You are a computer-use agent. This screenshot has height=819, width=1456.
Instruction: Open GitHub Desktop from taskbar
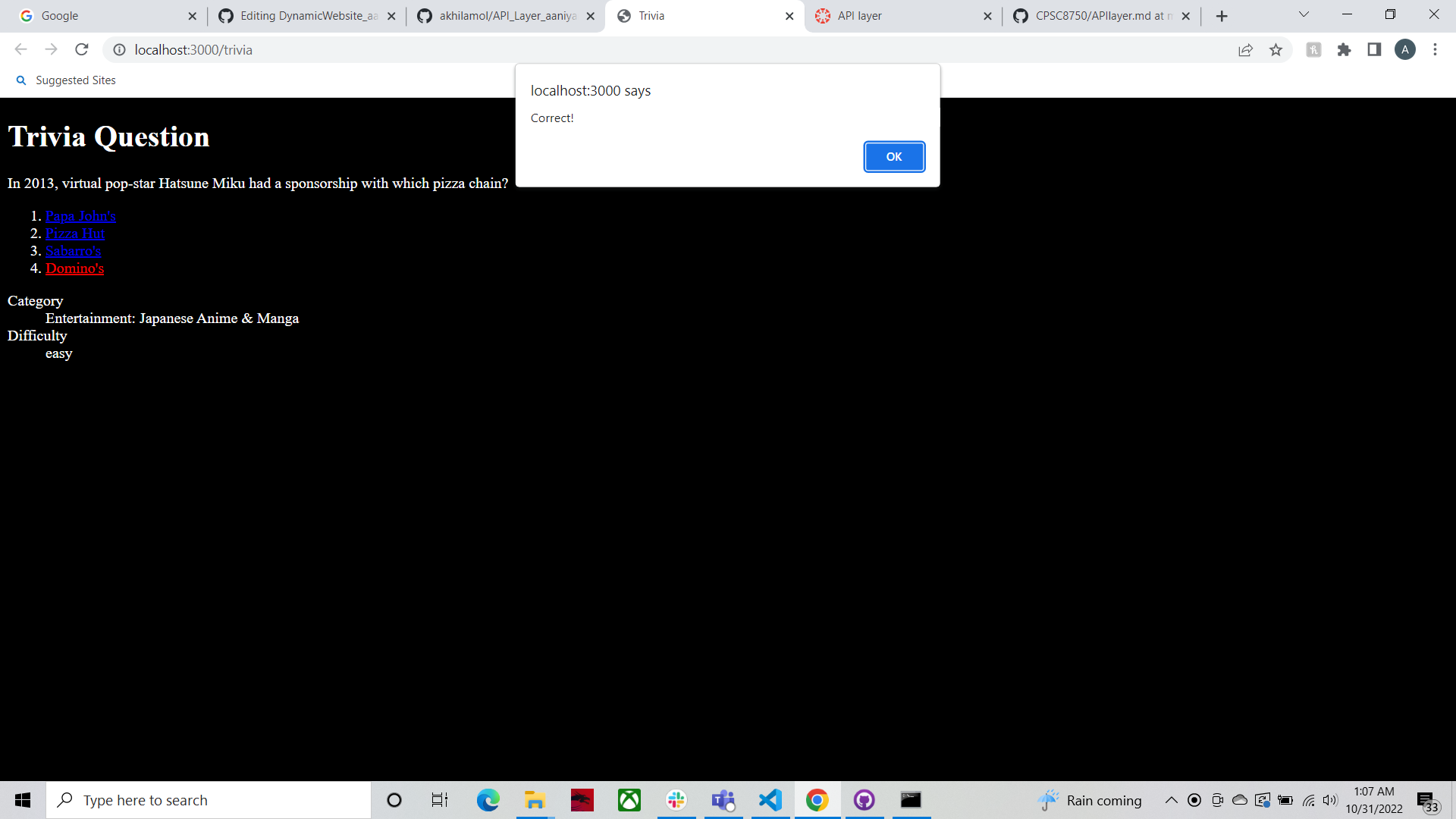[864, 800]
